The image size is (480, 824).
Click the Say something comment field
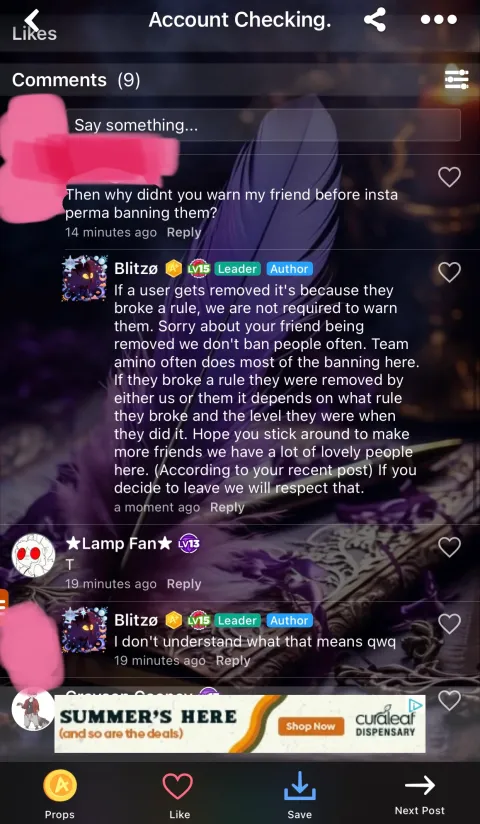(264, 125)
